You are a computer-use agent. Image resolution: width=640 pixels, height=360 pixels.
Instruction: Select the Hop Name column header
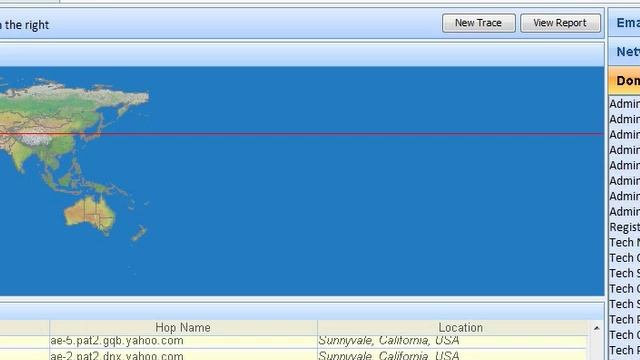tap(183, 327)
